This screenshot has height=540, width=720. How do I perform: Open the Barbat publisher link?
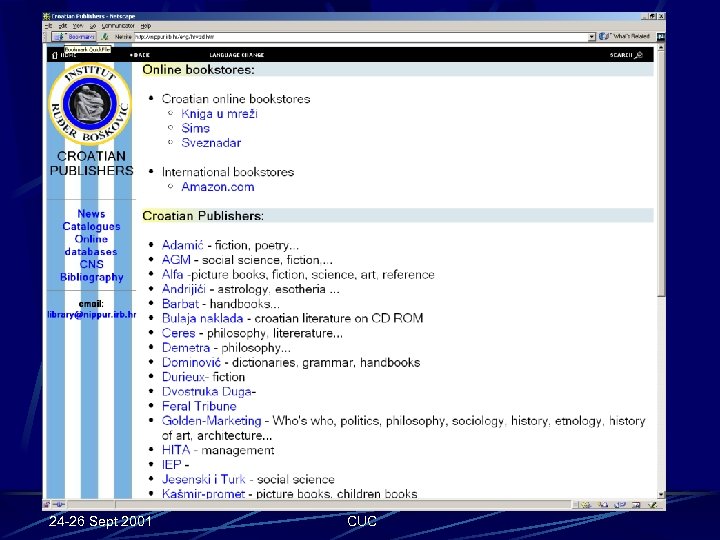180,304
